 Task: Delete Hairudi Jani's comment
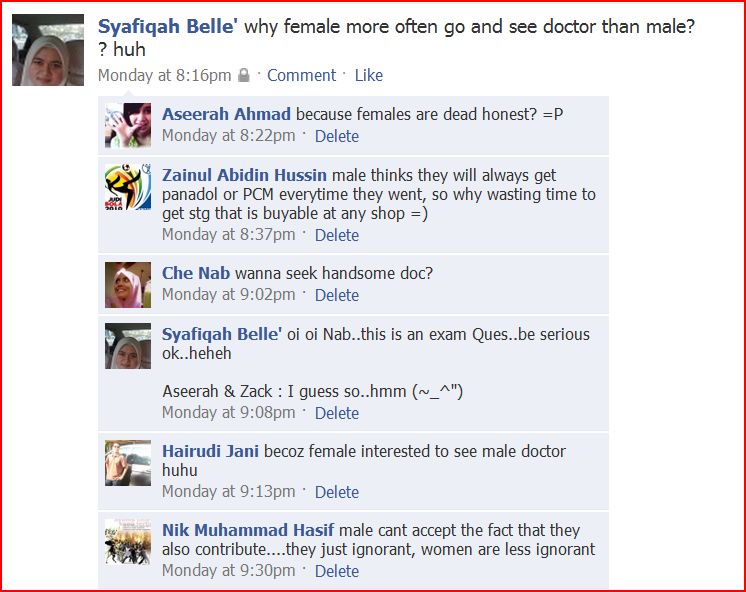[x=337, y=492]
